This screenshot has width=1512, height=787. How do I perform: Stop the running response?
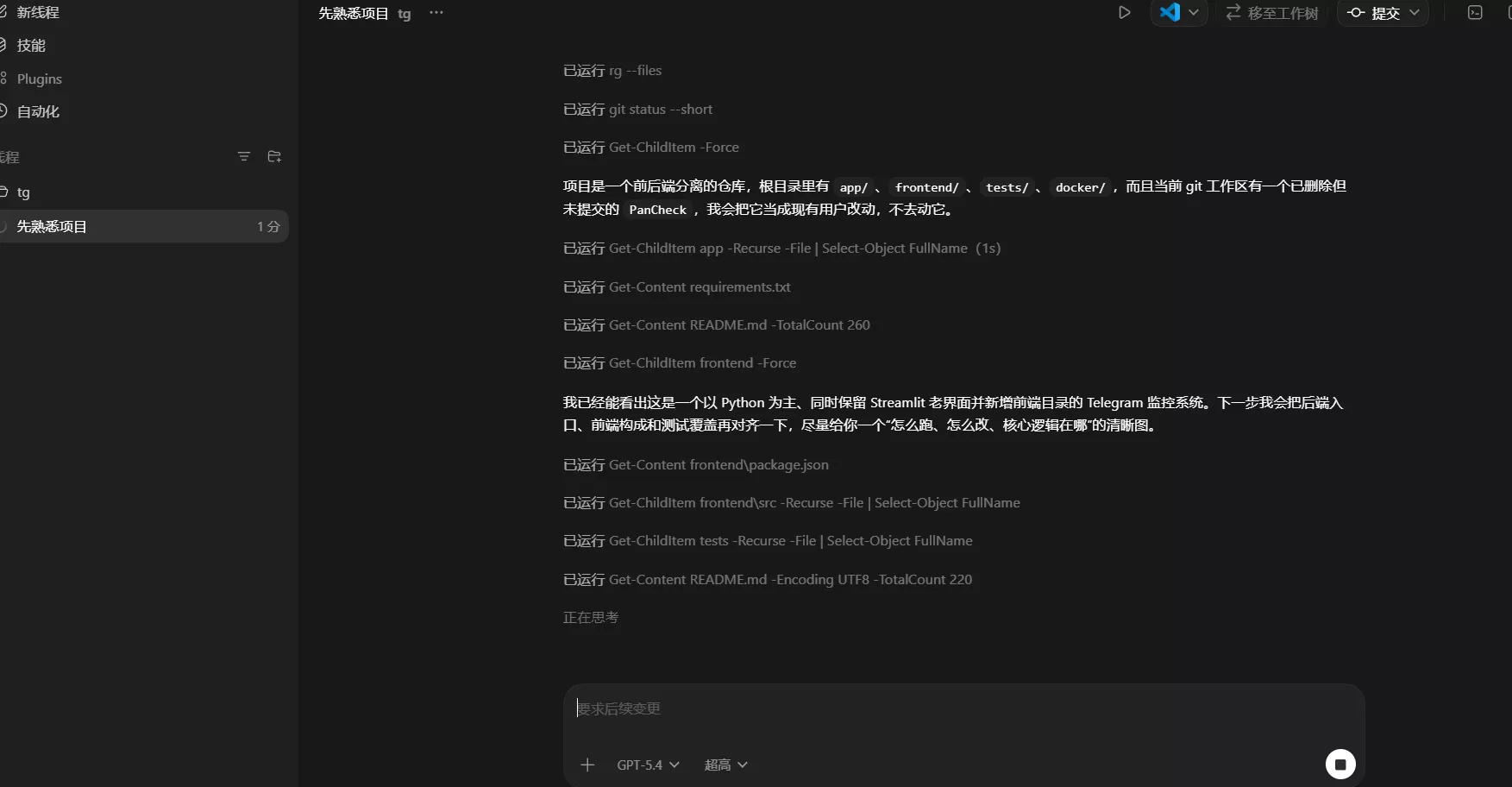1339,765
